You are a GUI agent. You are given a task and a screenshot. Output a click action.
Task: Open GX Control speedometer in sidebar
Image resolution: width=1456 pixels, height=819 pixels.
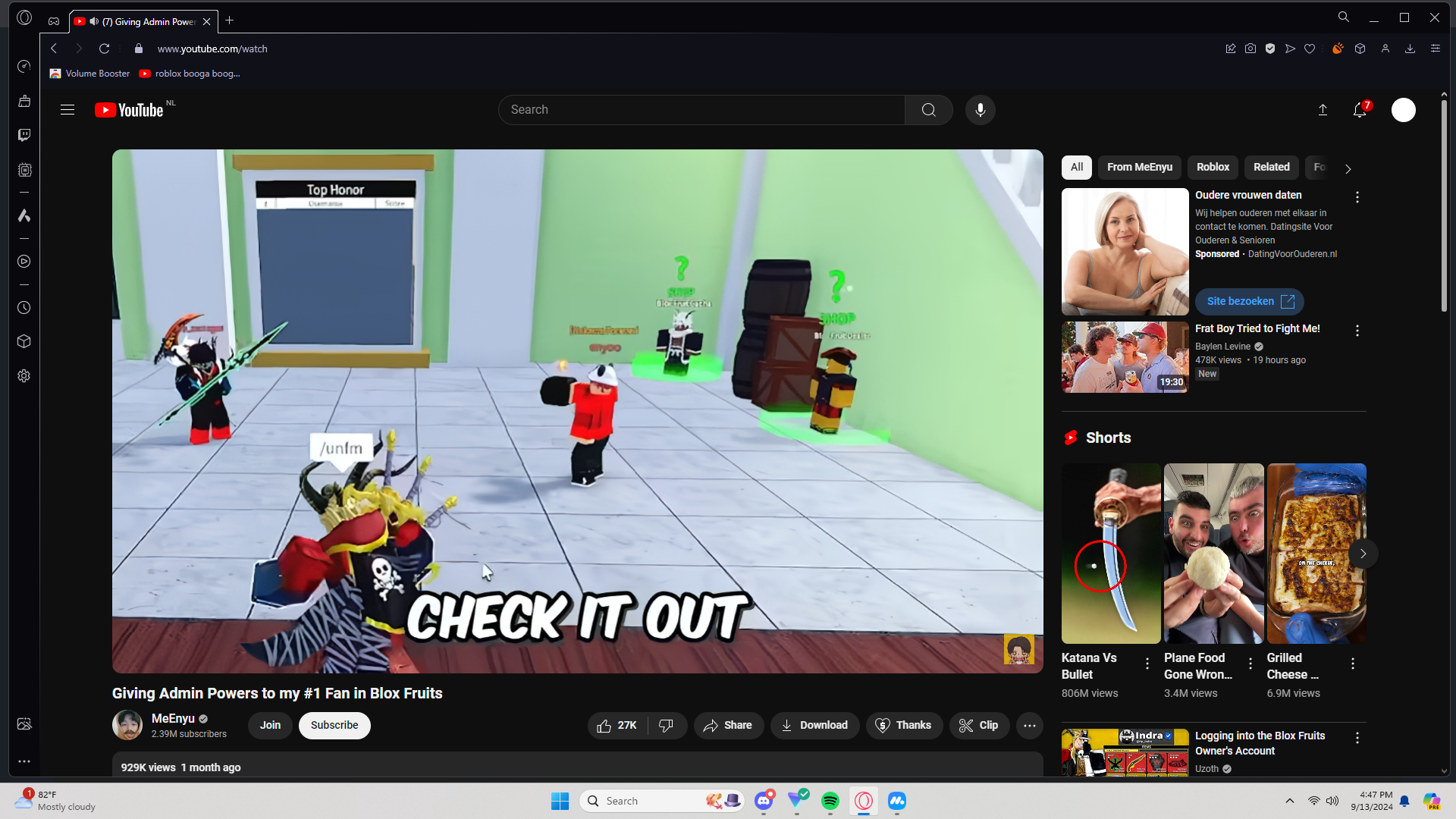pos(24,67)
